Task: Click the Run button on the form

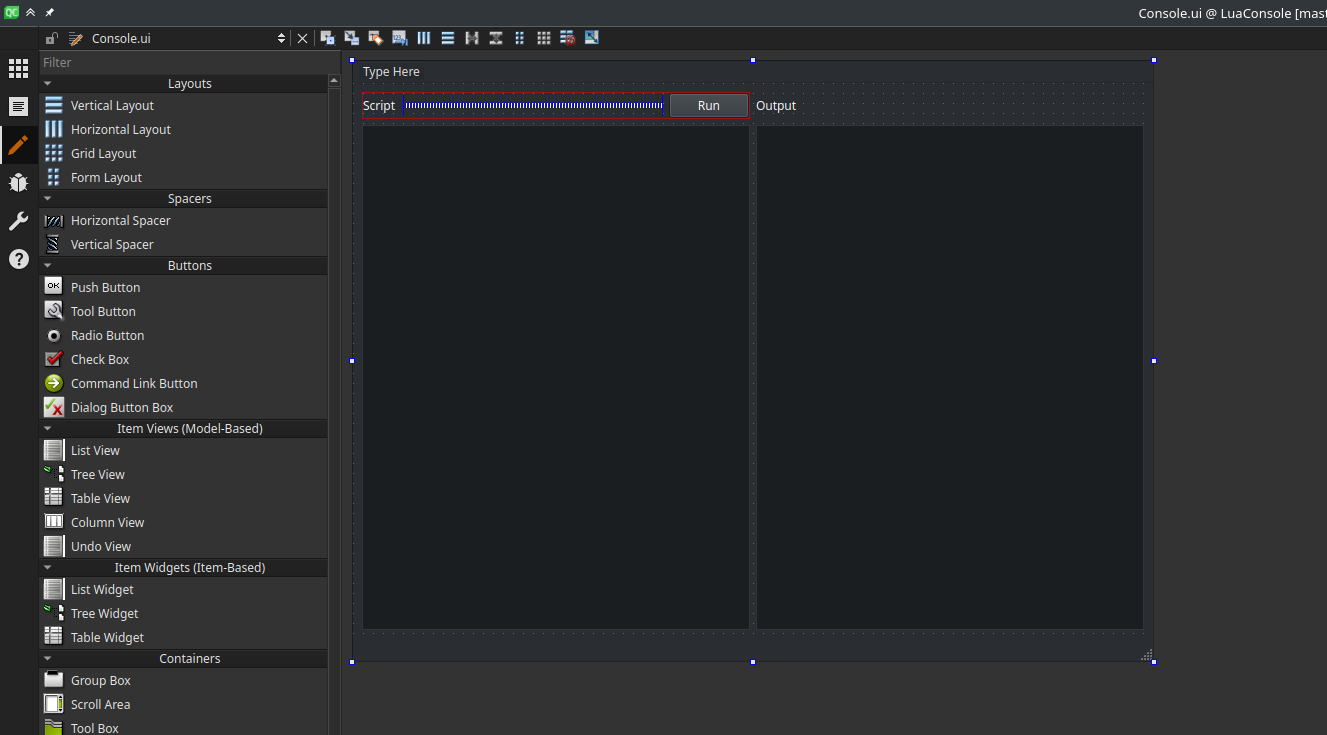Action: click(x=708, y=106)
